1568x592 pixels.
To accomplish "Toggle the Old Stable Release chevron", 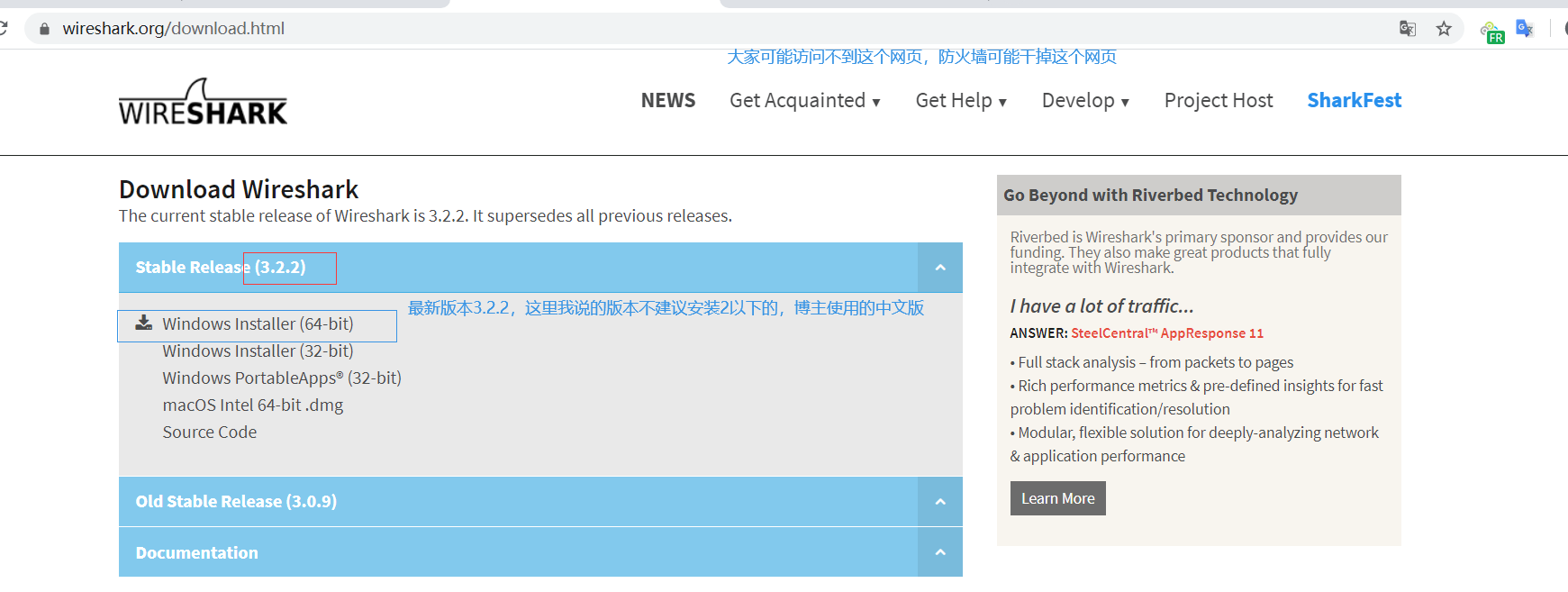I will pyautogui.click(x=940, y=502).
